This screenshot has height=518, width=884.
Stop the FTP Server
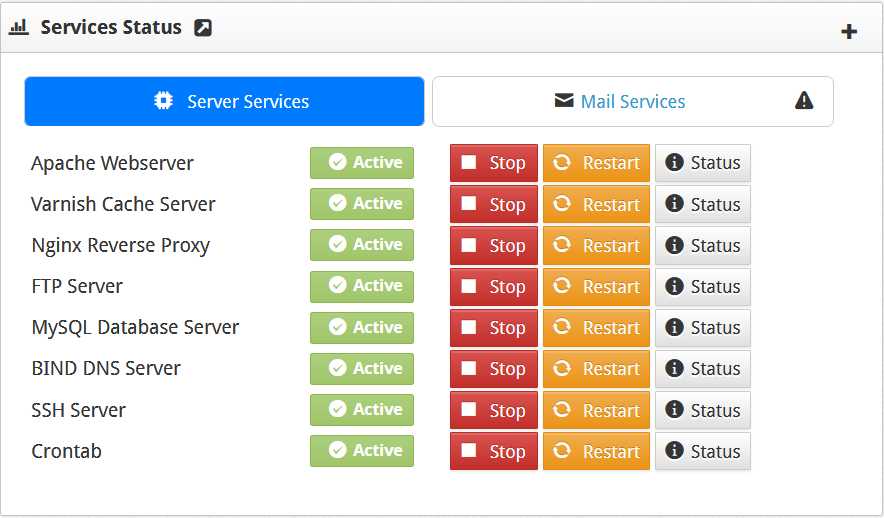point(494,286)
